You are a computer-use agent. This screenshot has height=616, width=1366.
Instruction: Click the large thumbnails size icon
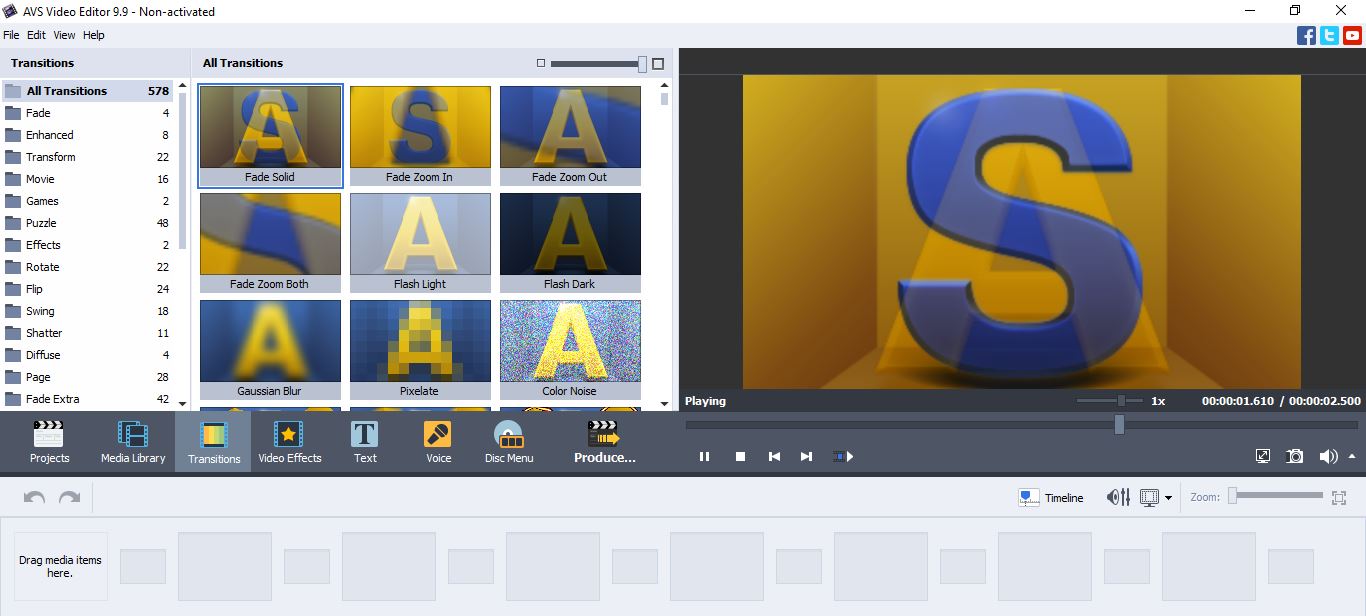658,63
